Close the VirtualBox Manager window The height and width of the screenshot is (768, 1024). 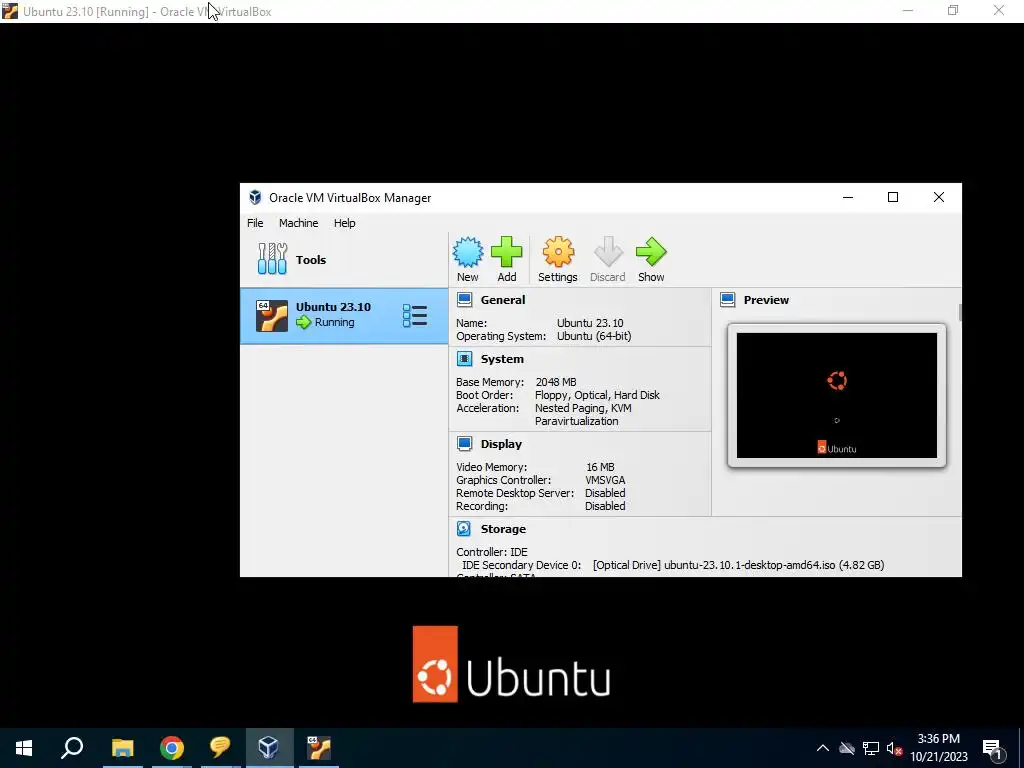tap(938, 197)
